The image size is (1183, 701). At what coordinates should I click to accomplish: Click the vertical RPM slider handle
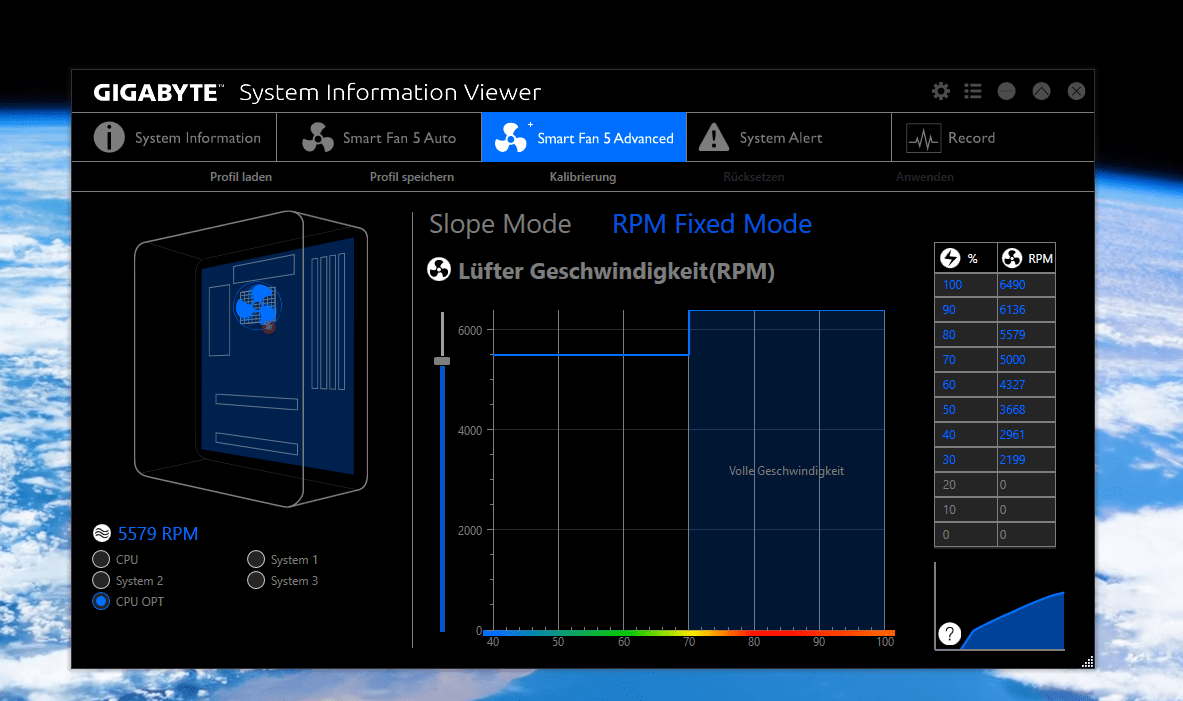tap(442, 361)
